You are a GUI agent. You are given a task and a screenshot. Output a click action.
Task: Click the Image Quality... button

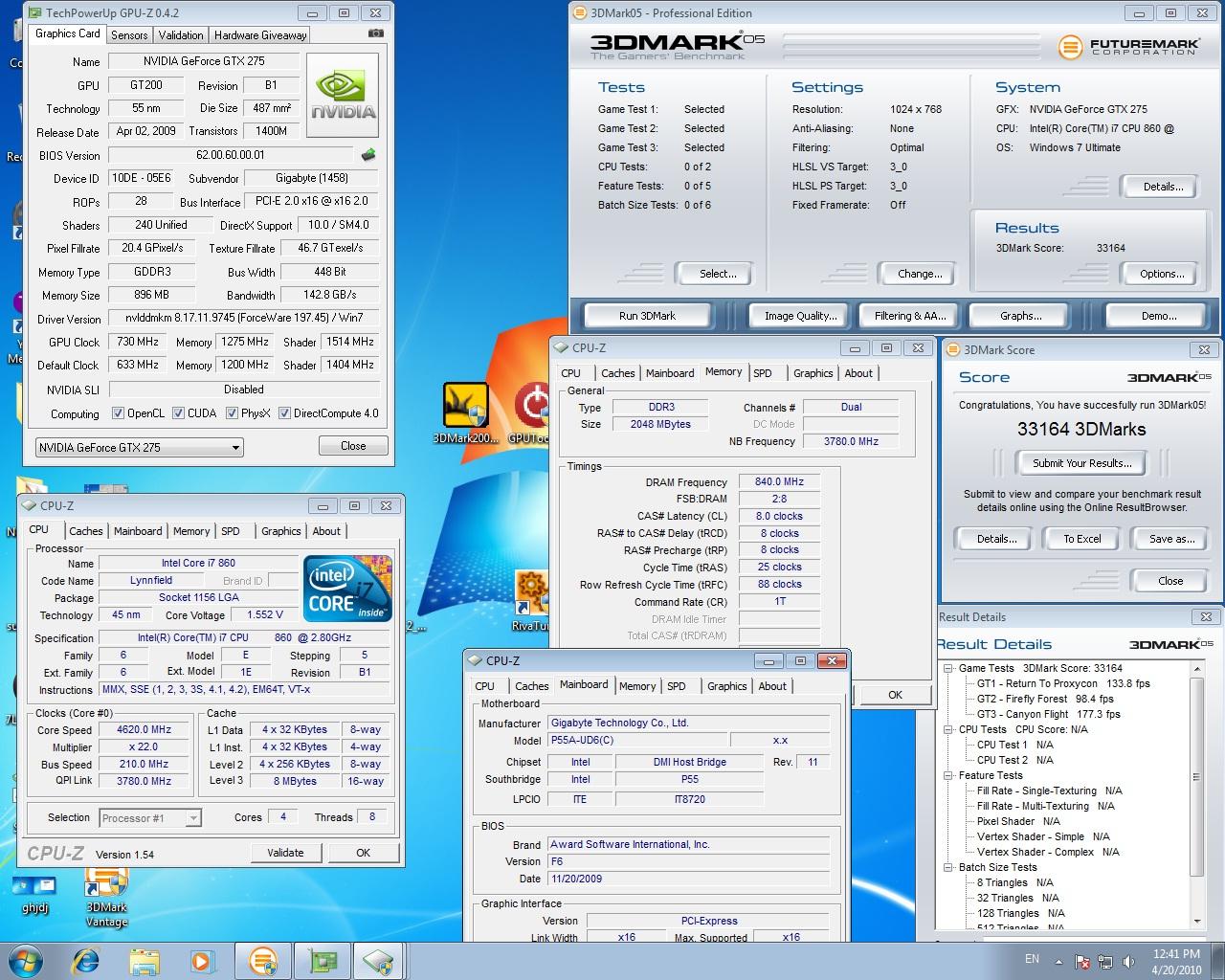(x=800, y=316)
